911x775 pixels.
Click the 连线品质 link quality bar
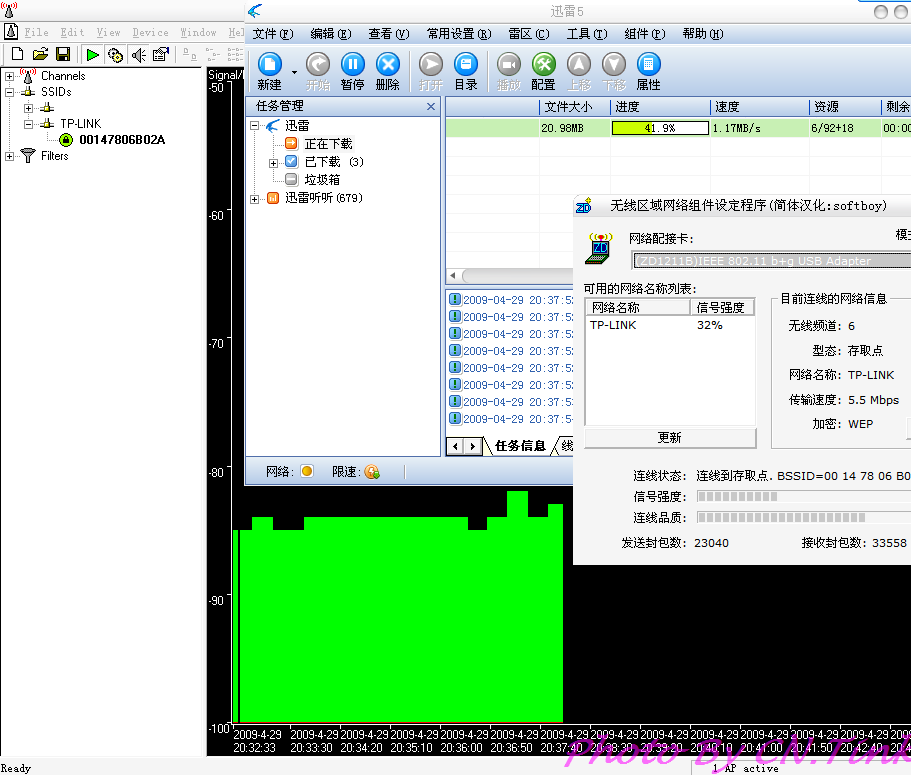[804, 517]
